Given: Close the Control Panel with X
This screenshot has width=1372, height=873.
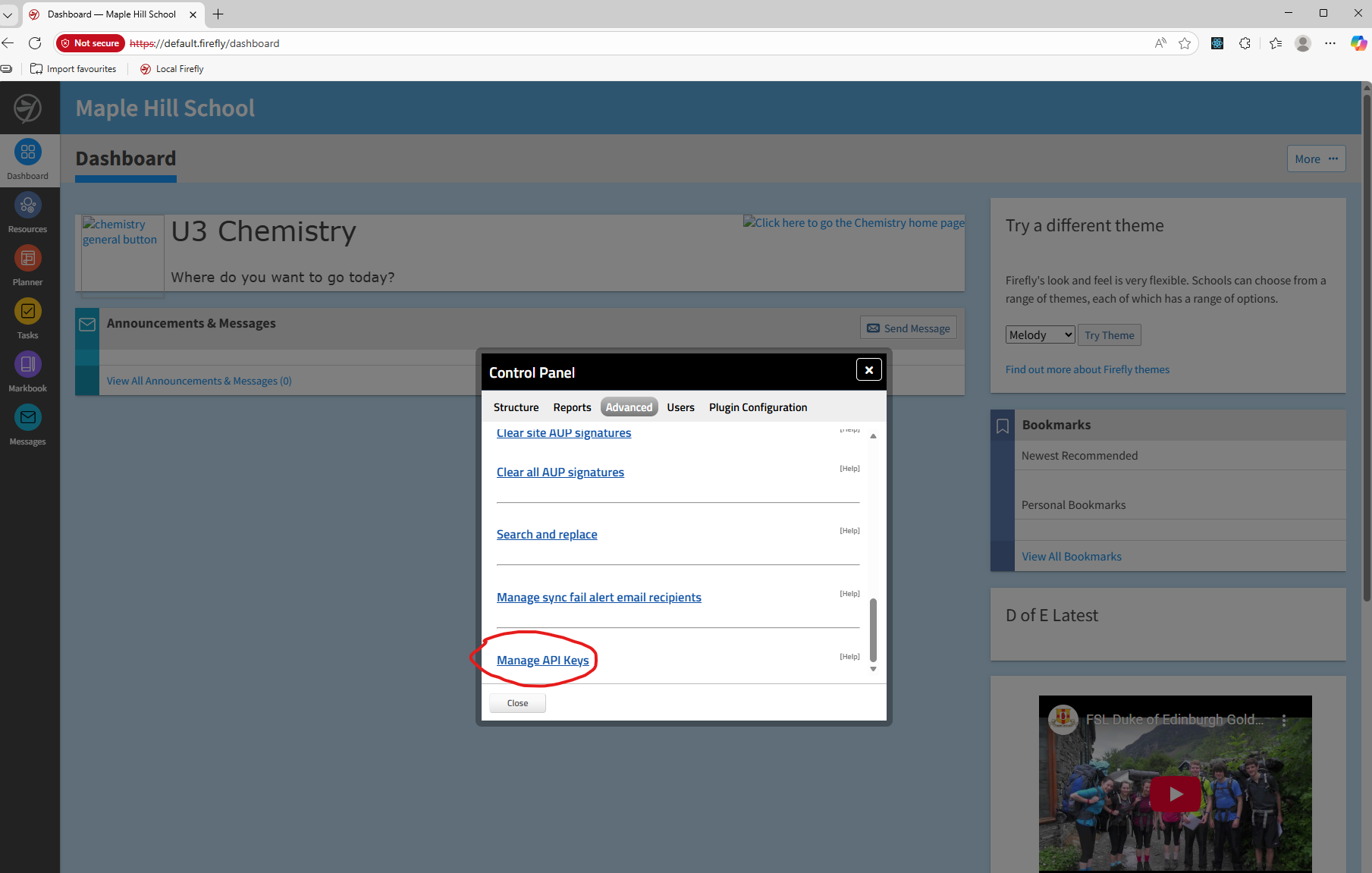Looking at the screenshot, I should (x=869, y=369).
